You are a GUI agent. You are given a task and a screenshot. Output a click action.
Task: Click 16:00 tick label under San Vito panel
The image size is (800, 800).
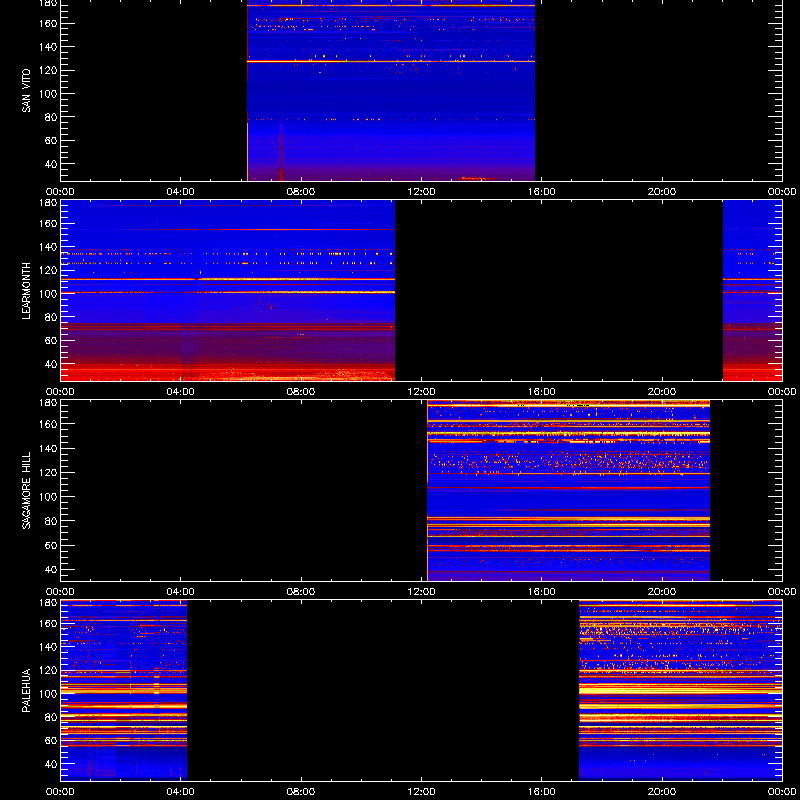coord(542,192)
